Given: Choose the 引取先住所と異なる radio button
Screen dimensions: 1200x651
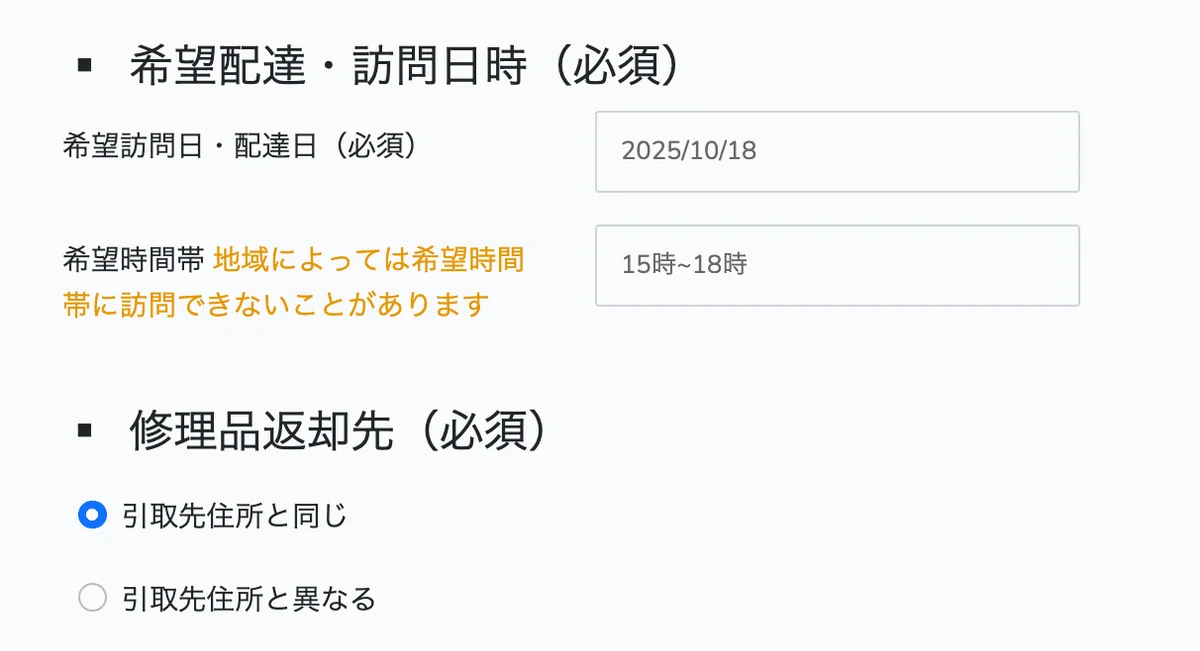Looking at the screenshot, I should [92, 598].
